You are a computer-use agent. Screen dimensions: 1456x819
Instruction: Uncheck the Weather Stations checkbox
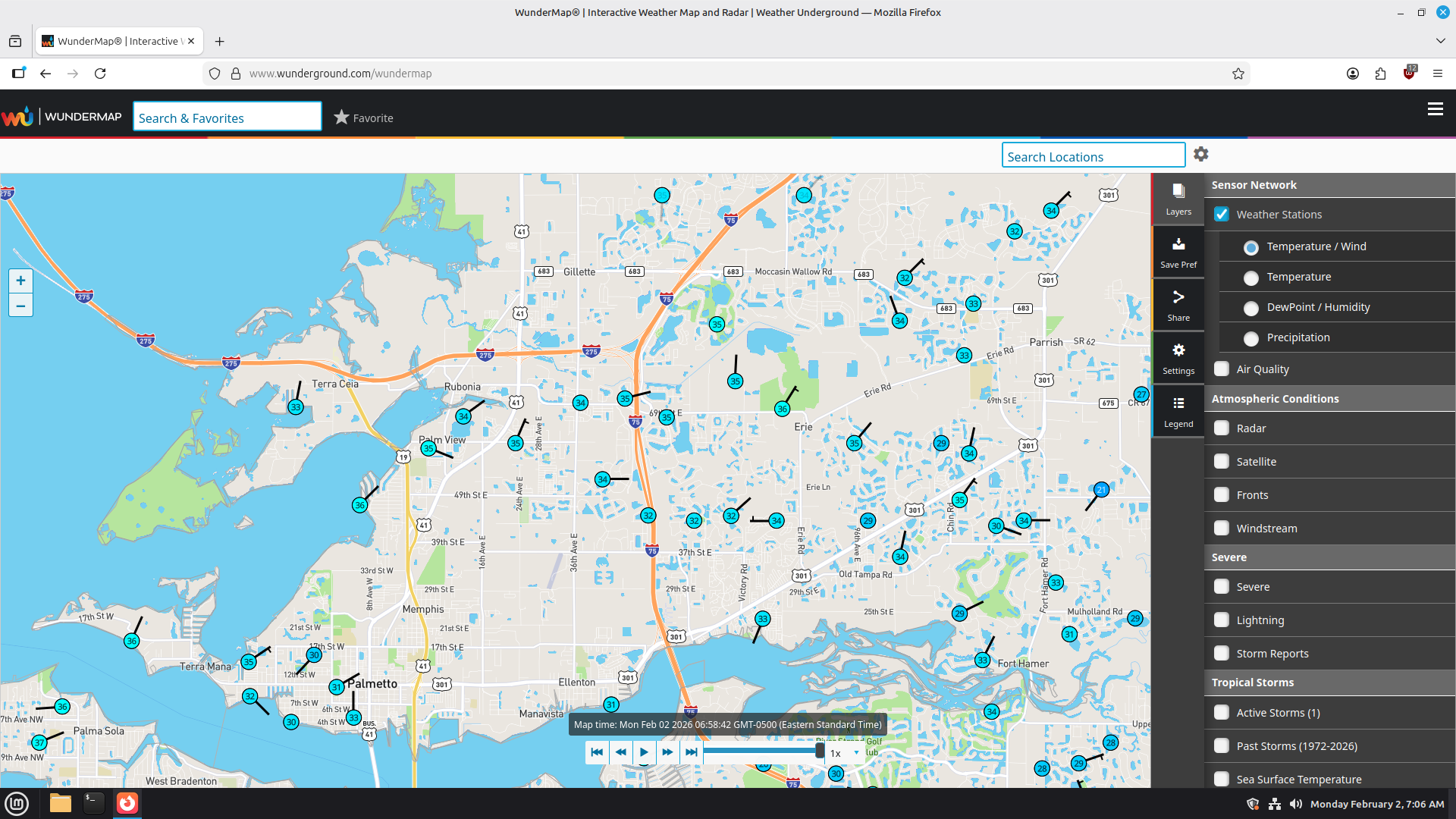1221,214
